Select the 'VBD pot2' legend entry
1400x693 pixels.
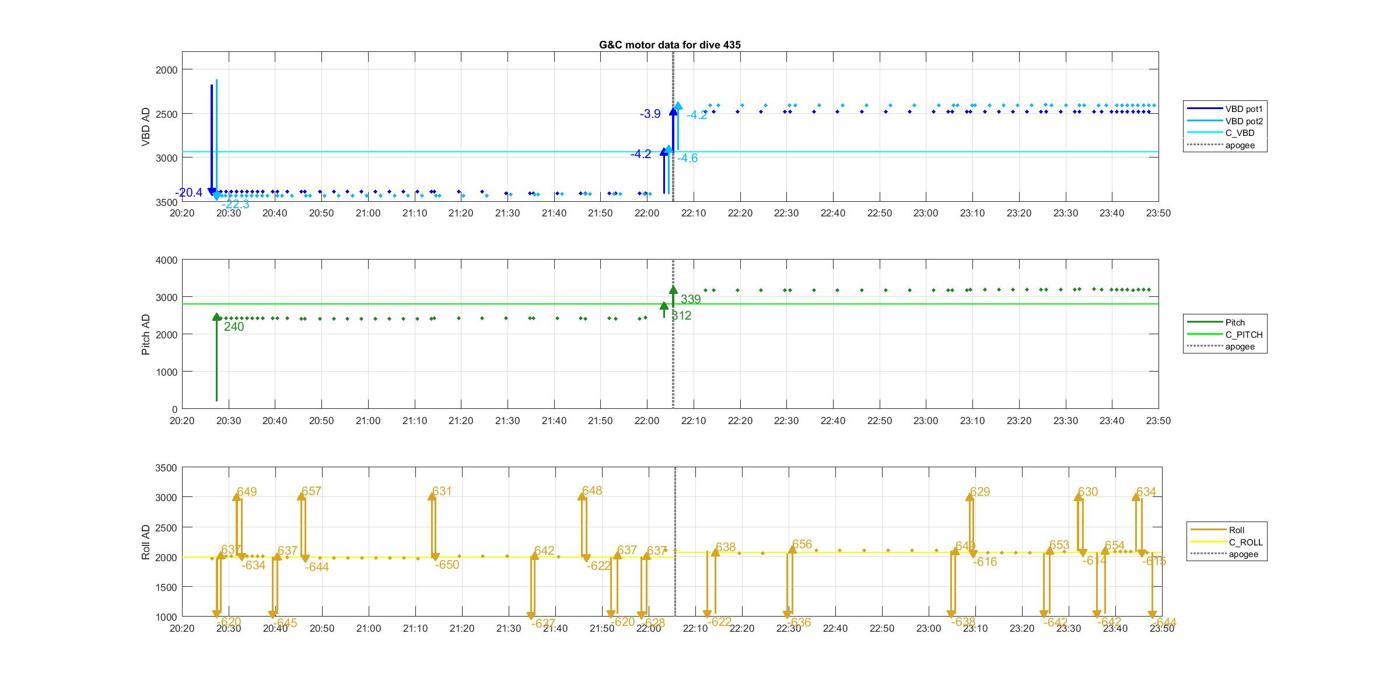pos(1245,121)
